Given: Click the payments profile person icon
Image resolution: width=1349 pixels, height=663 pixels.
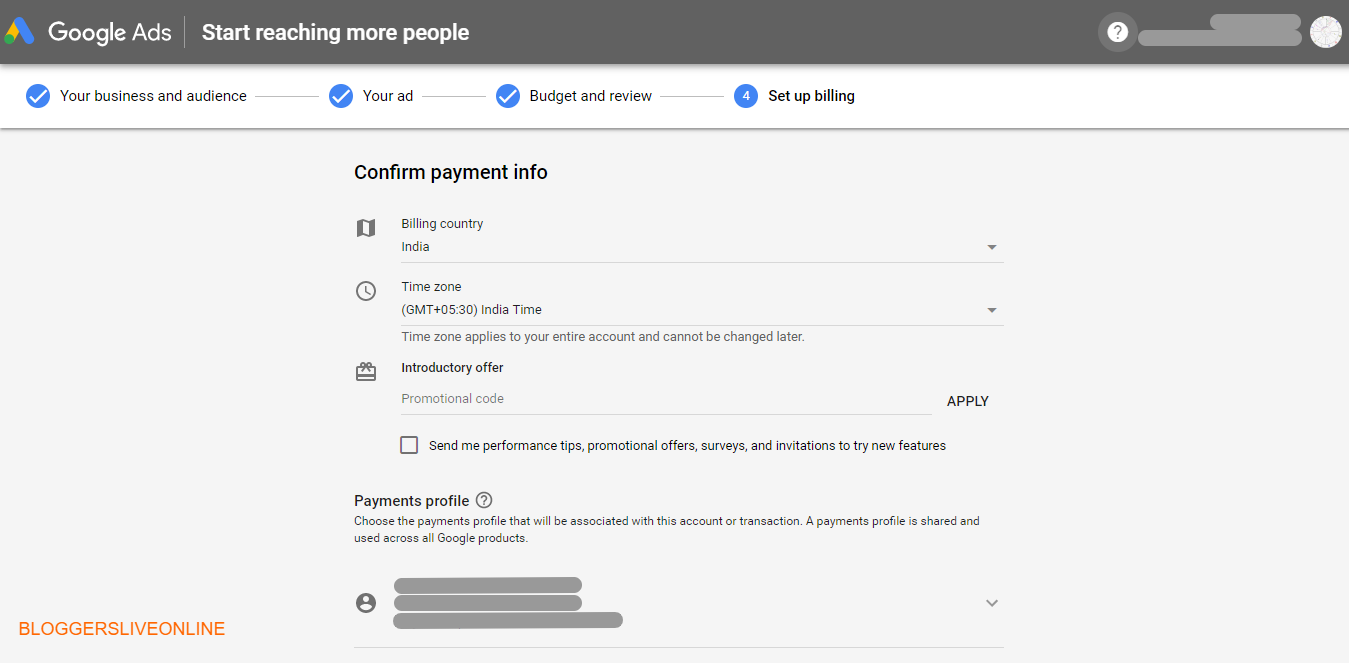Looking at the screenshot, I should [366, 603].
